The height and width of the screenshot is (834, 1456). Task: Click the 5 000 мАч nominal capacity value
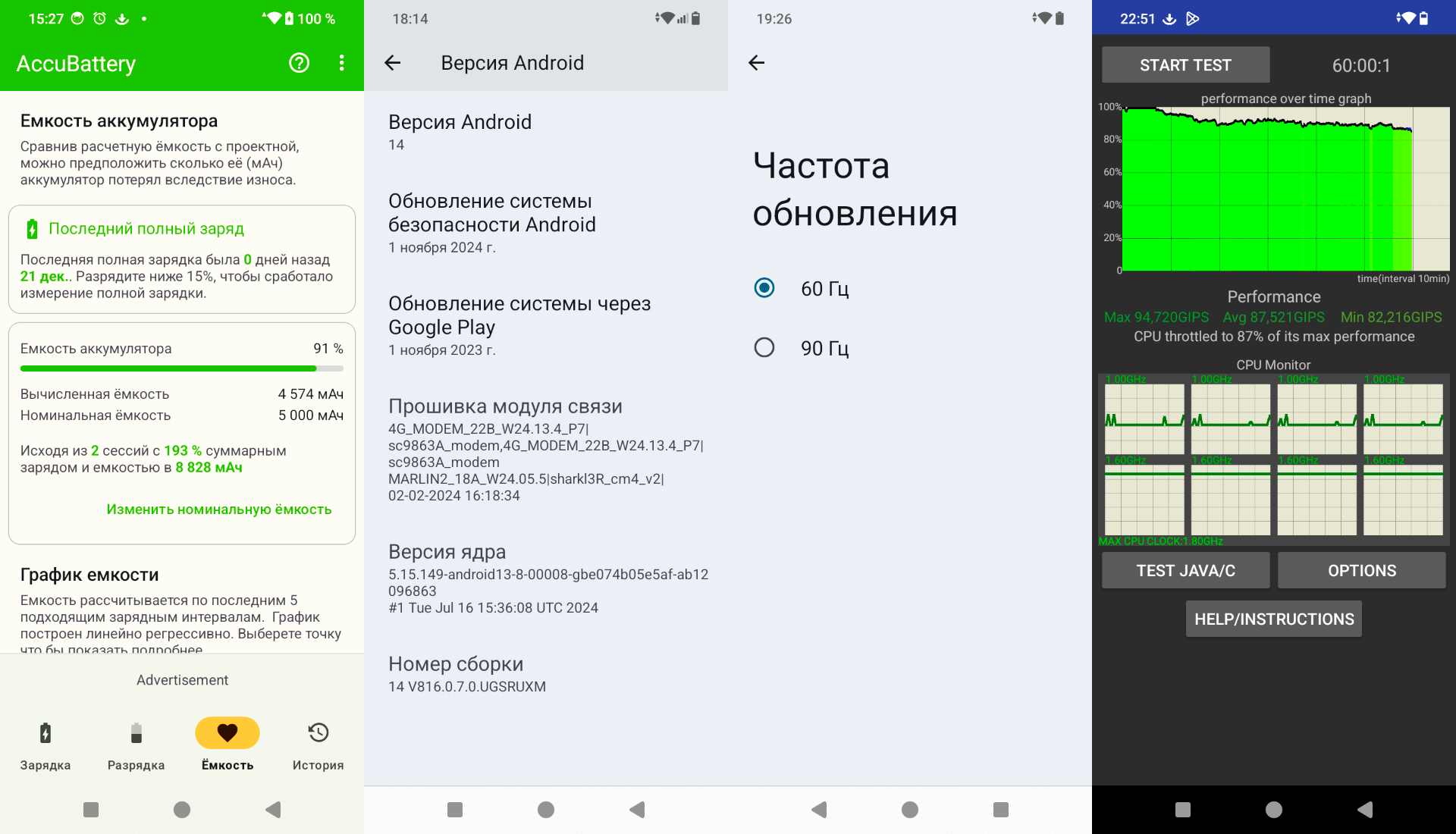point(310,415)
